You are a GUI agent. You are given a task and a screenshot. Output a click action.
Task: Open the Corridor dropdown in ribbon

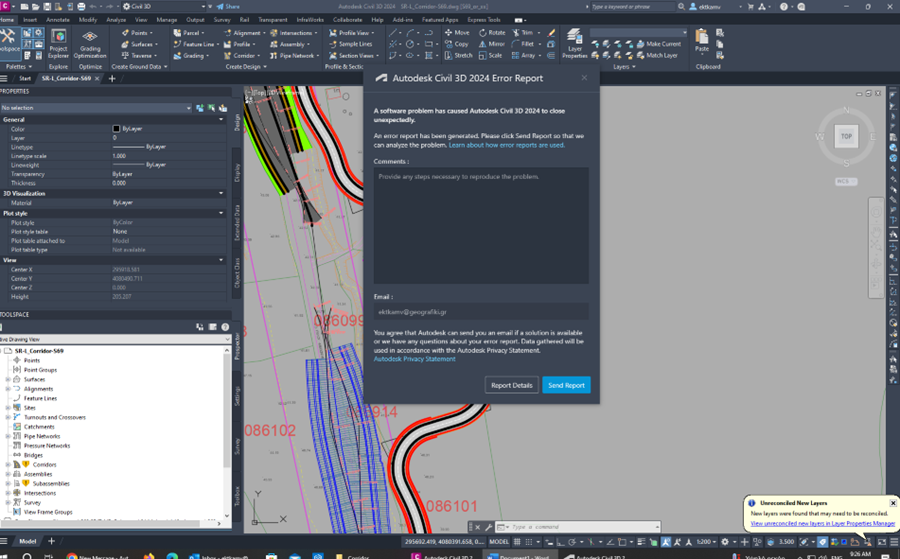pos(242,56)
